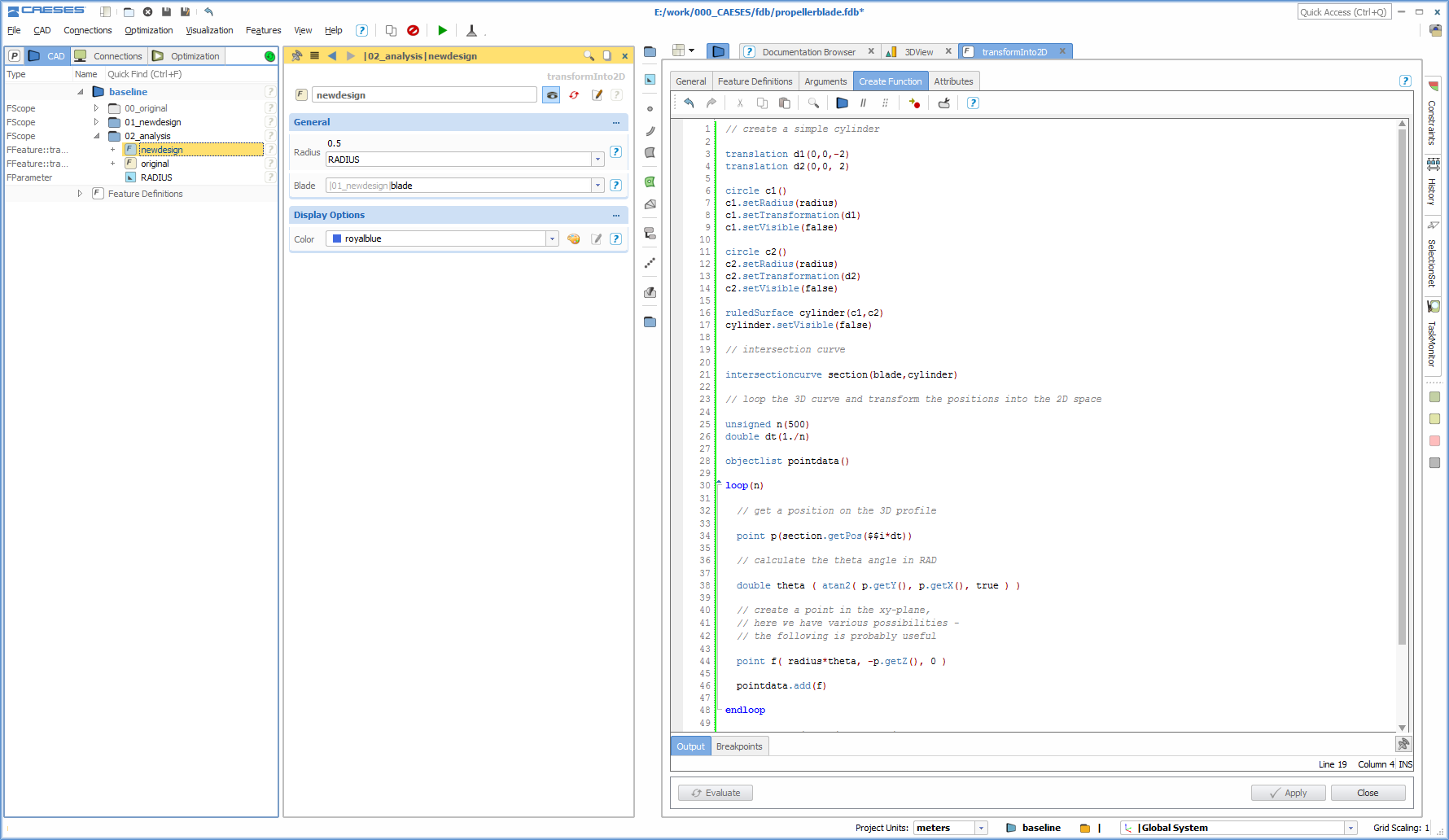Click the green Run play icon in toolbar
Viewport: 1449px width, 840px height.
tap(442, 30)
